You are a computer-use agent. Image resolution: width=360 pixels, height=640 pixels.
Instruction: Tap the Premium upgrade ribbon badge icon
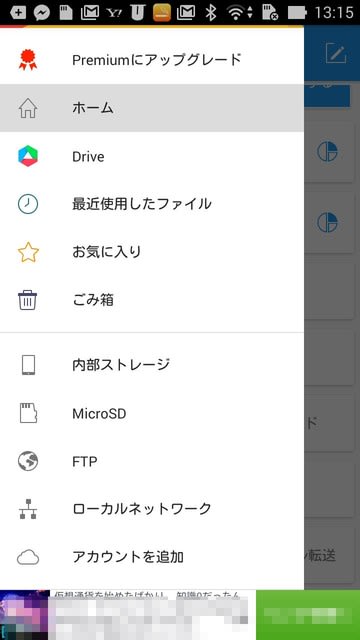pyautogui.click(x=28, y=60)
